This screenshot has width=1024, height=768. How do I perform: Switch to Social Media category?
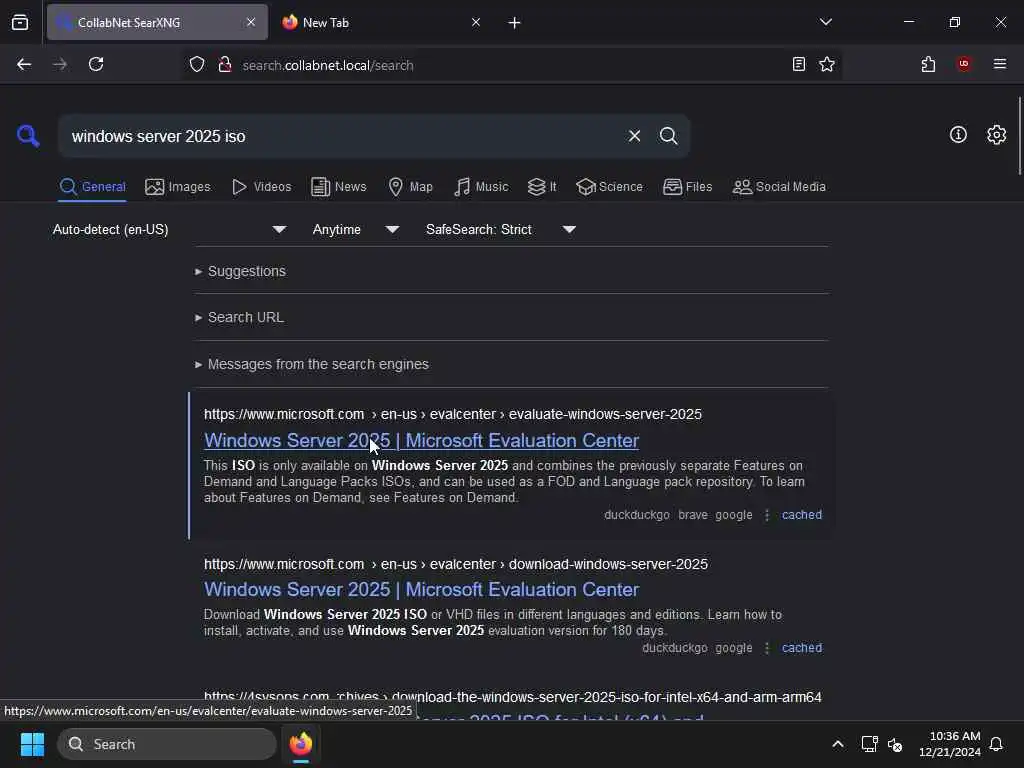click(x=778, y=187)
